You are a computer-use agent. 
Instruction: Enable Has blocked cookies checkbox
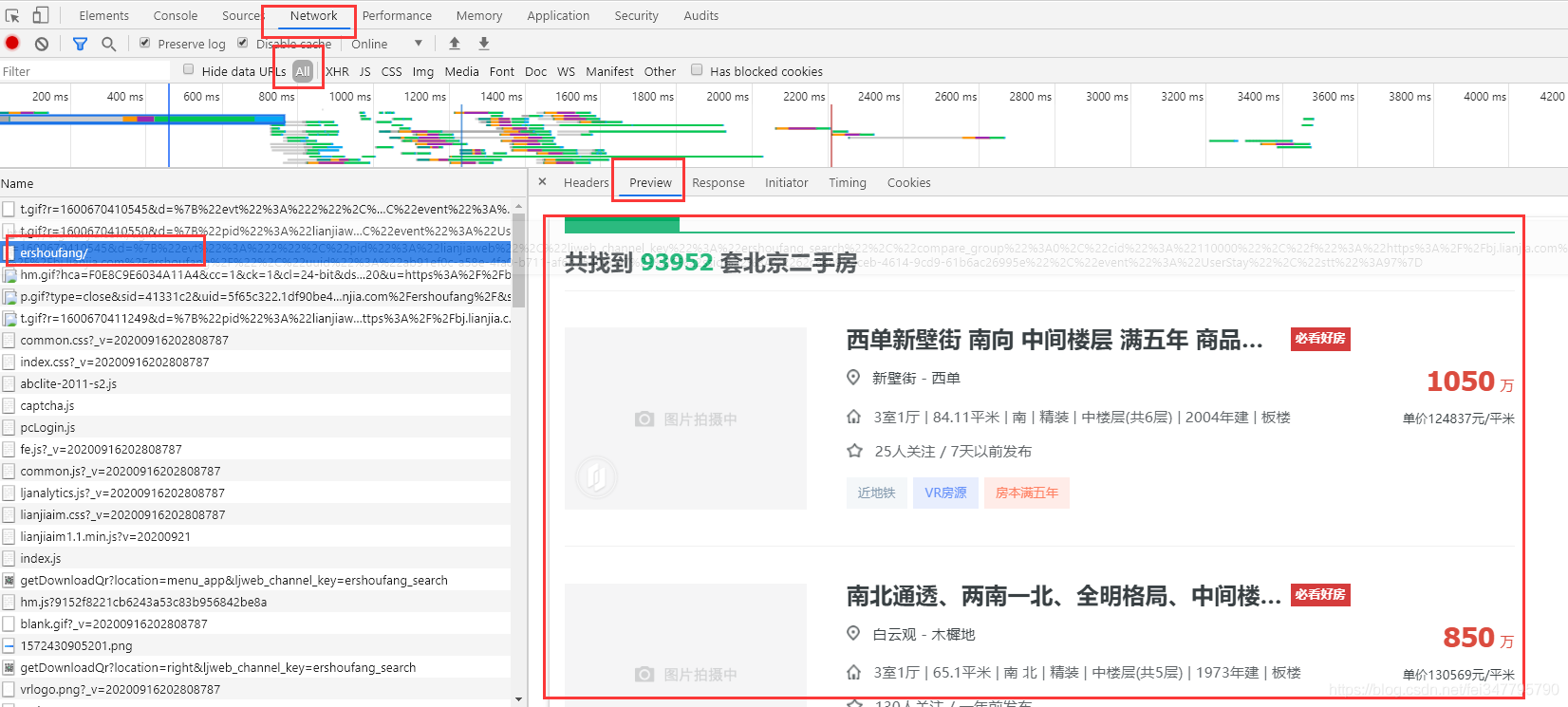[x=697, y=69]
